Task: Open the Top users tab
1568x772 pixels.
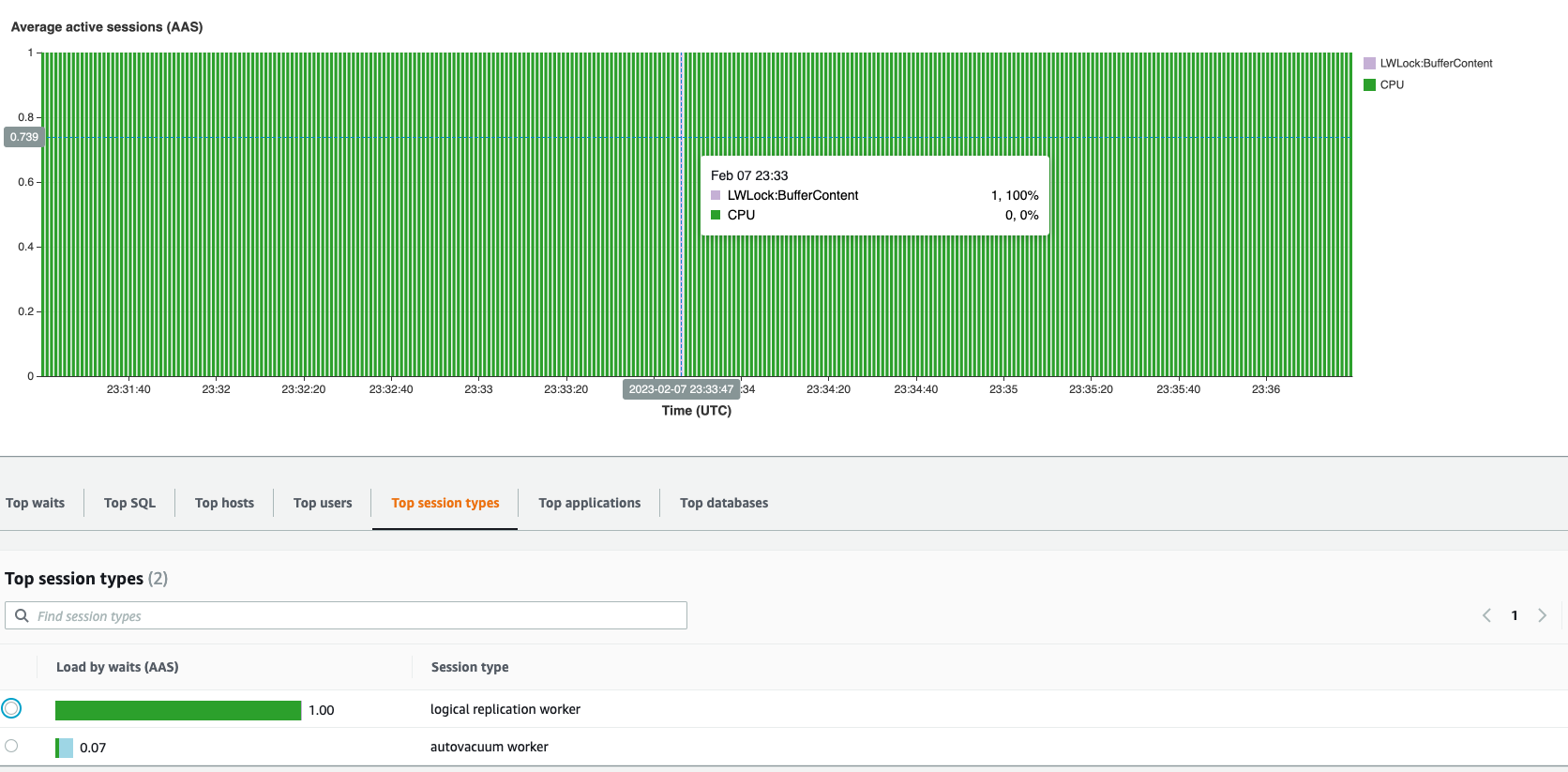Action: point(323,503)
